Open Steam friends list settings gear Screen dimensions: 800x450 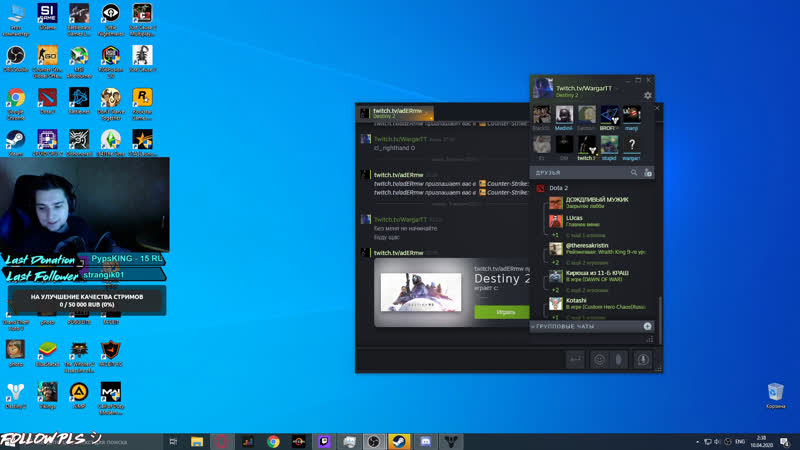coord(647,95)
